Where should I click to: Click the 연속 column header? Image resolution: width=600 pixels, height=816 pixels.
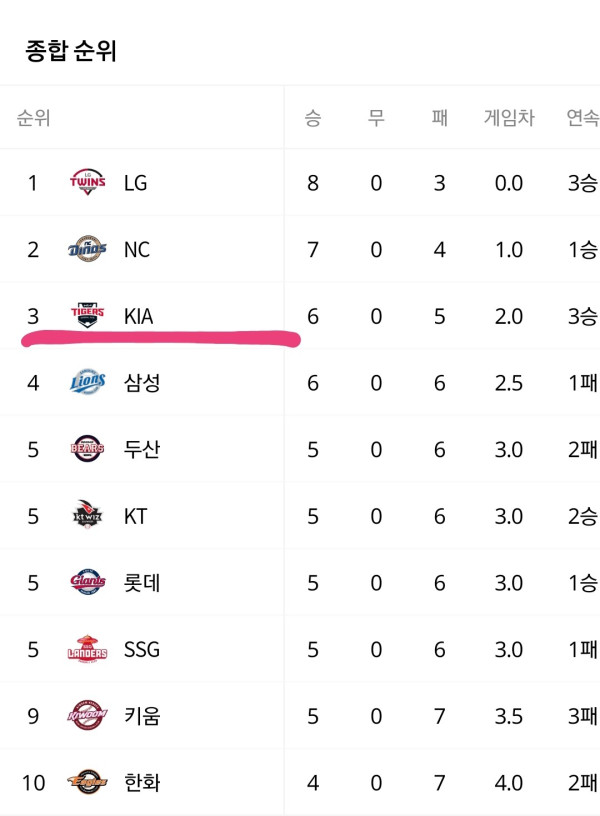coord(583,118)
